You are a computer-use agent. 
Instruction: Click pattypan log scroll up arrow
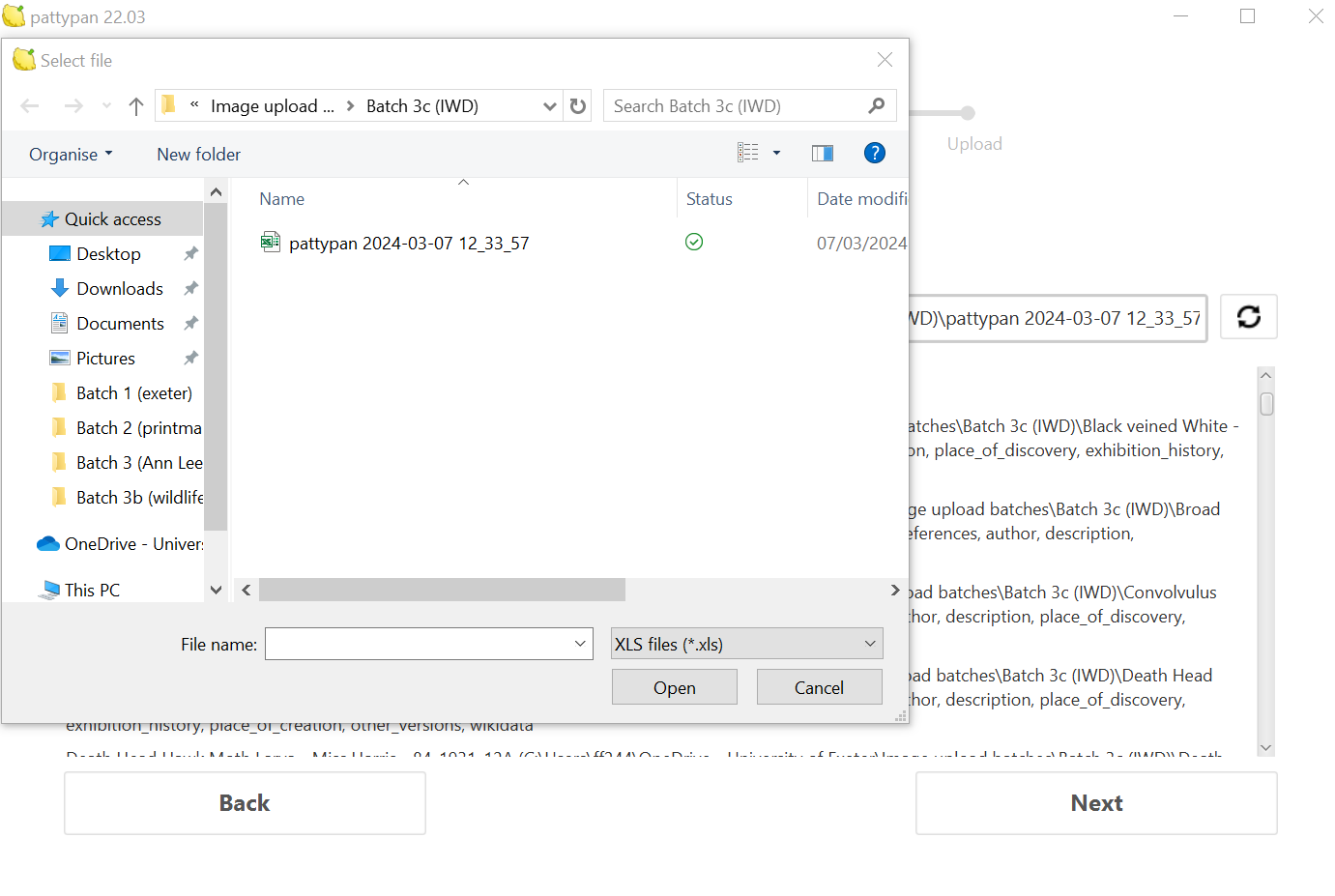tap(1266, 375)
